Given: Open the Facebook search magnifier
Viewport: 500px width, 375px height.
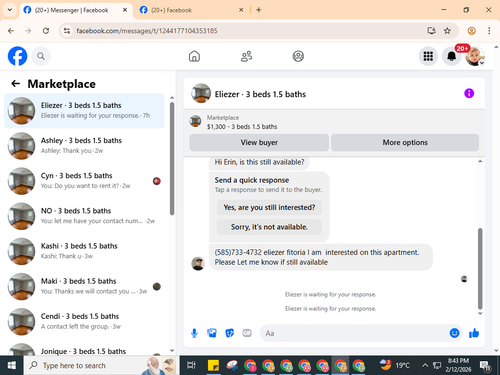Looking at the screenshot, I should (x=41, y=56).
